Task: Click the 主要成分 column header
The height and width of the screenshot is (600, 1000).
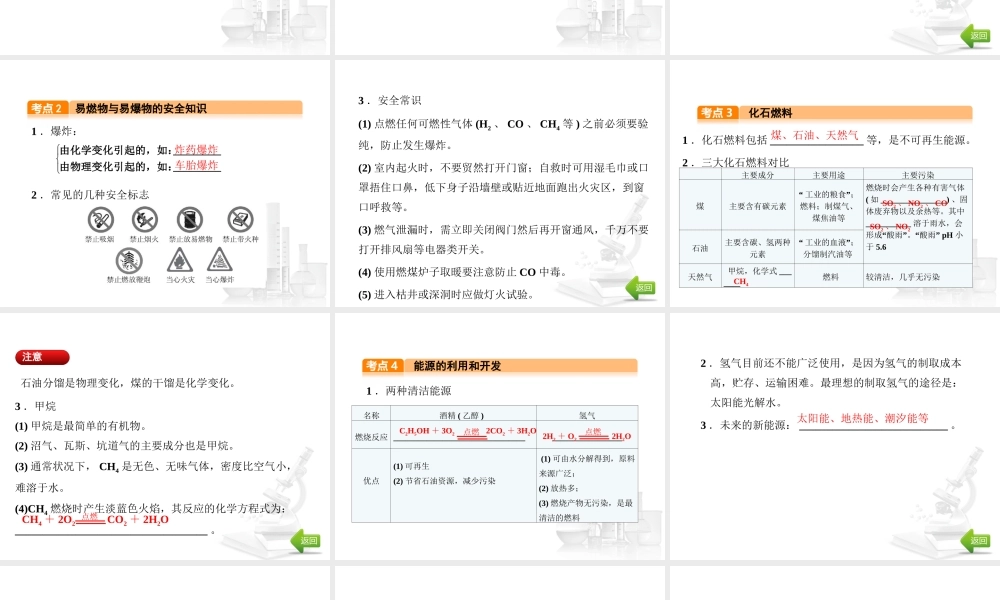Action: point(758,175)
